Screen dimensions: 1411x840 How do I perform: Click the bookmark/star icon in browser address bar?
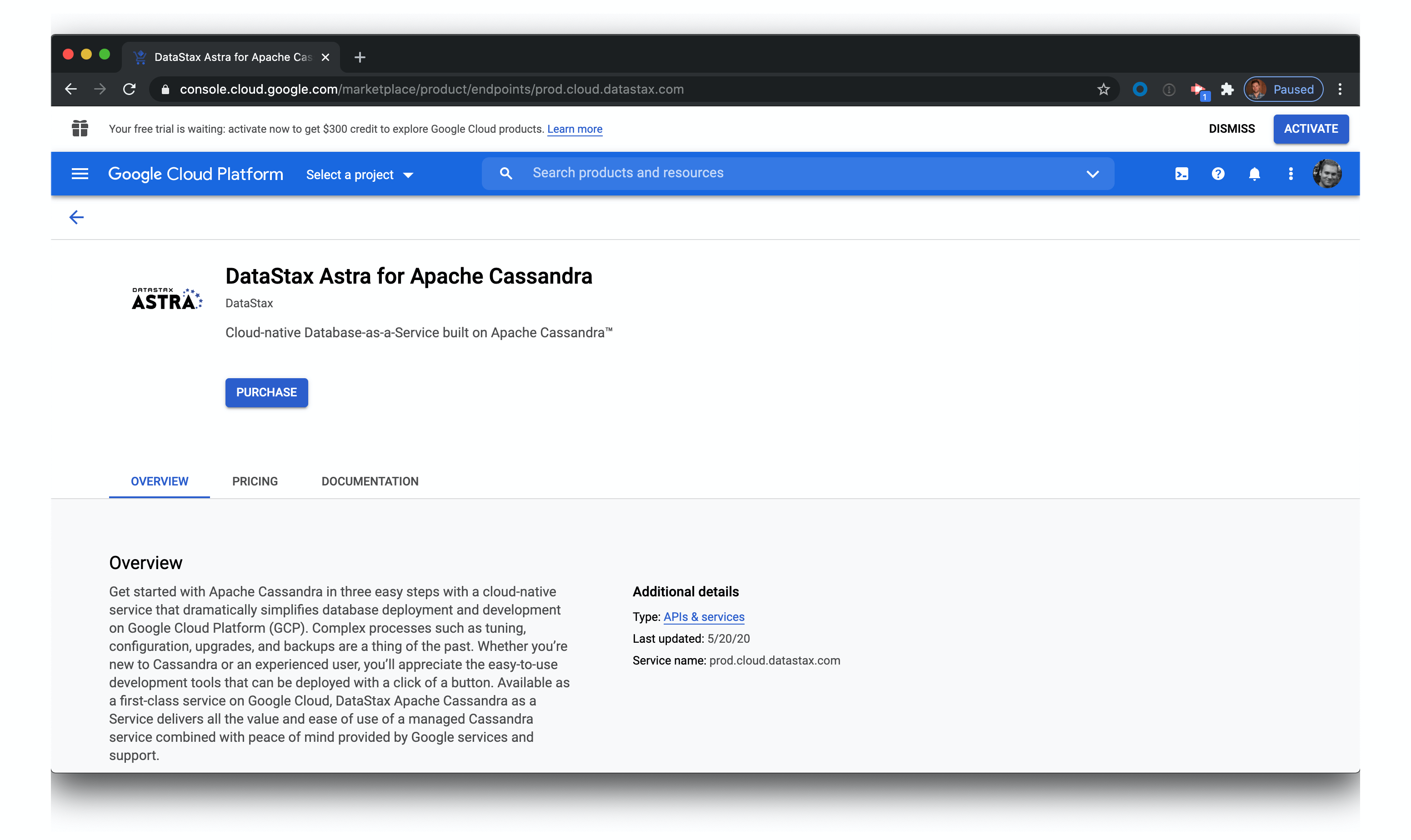pos(1102,89)
